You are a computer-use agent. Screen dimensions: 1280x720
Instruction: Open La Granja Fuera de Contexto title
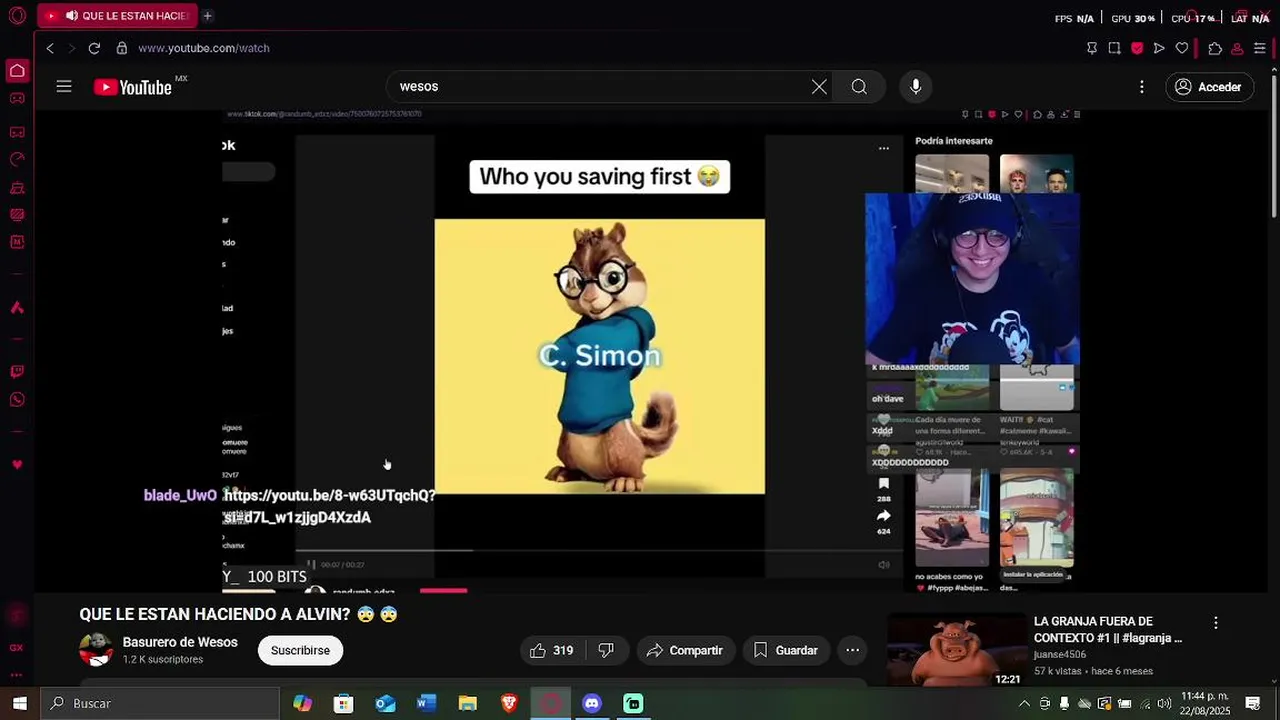click(x=1108, y=629)
